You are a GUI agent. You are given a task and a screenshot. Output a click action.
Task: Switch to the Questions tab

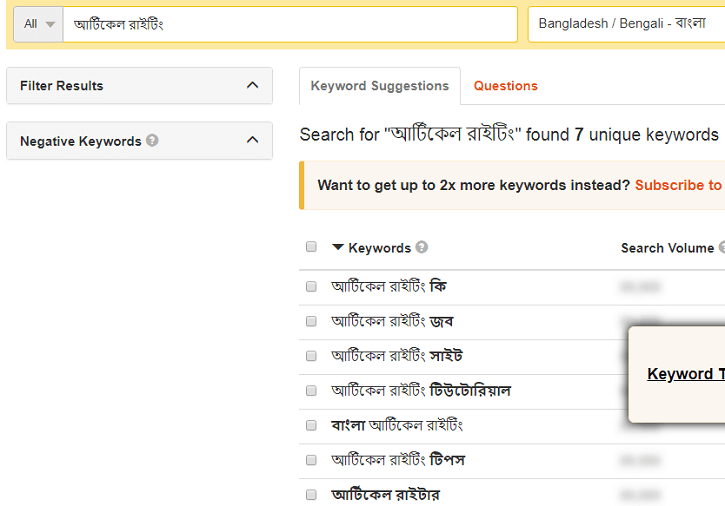pyautogui.click(x=505, y=86)
